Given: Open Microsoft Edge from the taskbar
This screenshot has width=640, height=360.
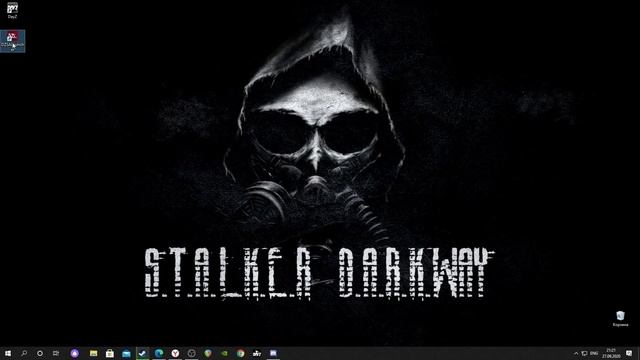Looking at the screenshot, I should (x=159, y=353).
